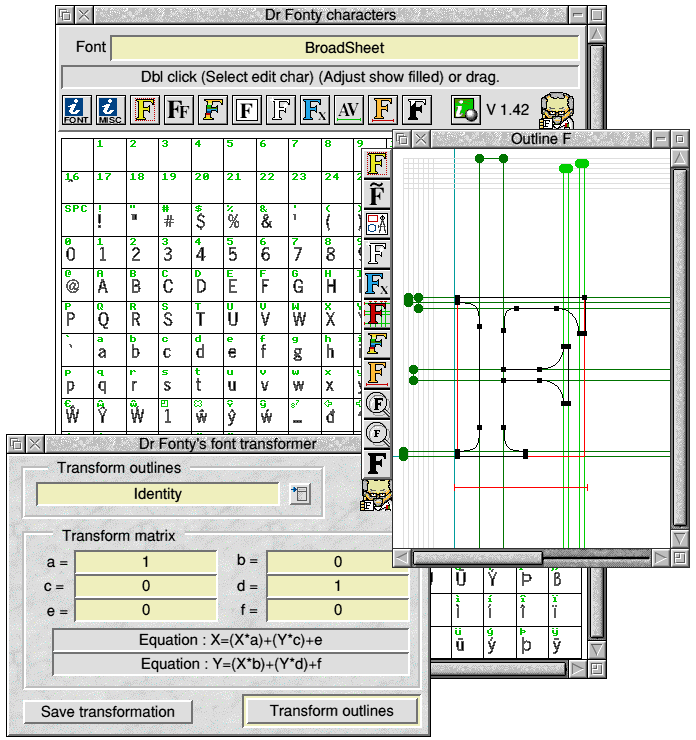696x740 pixels.
Task: Select the SPC space character cell
Action: pos(77,220)
